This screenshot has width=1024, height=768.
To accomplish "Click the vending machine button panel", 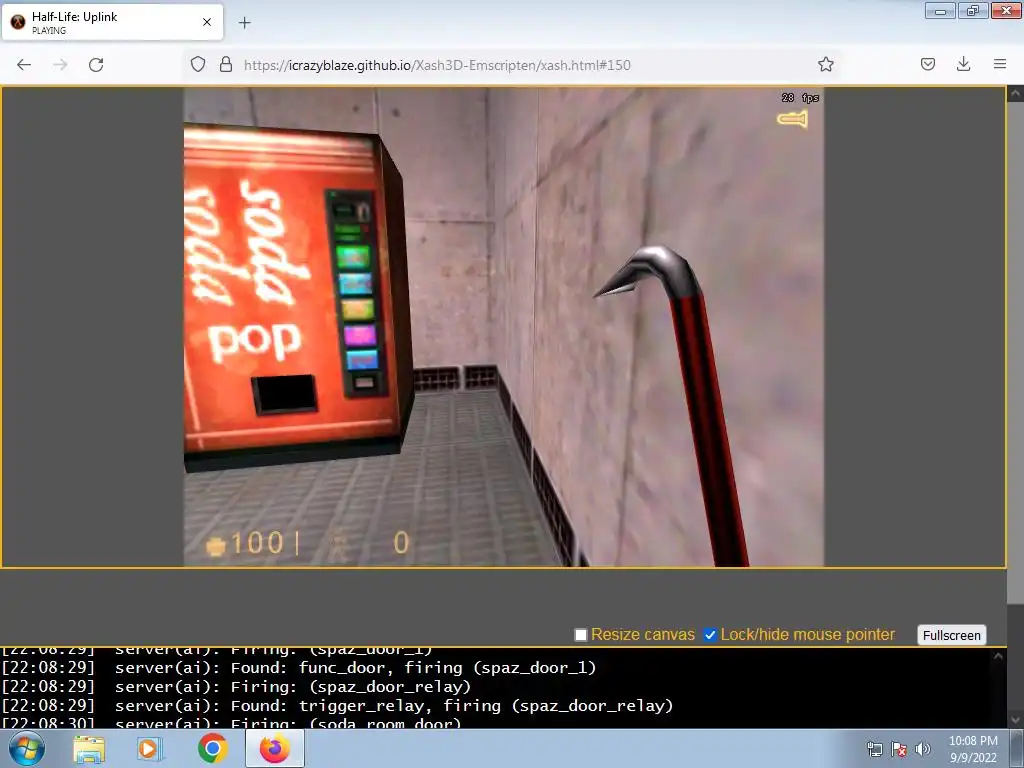I will [356, 293].
